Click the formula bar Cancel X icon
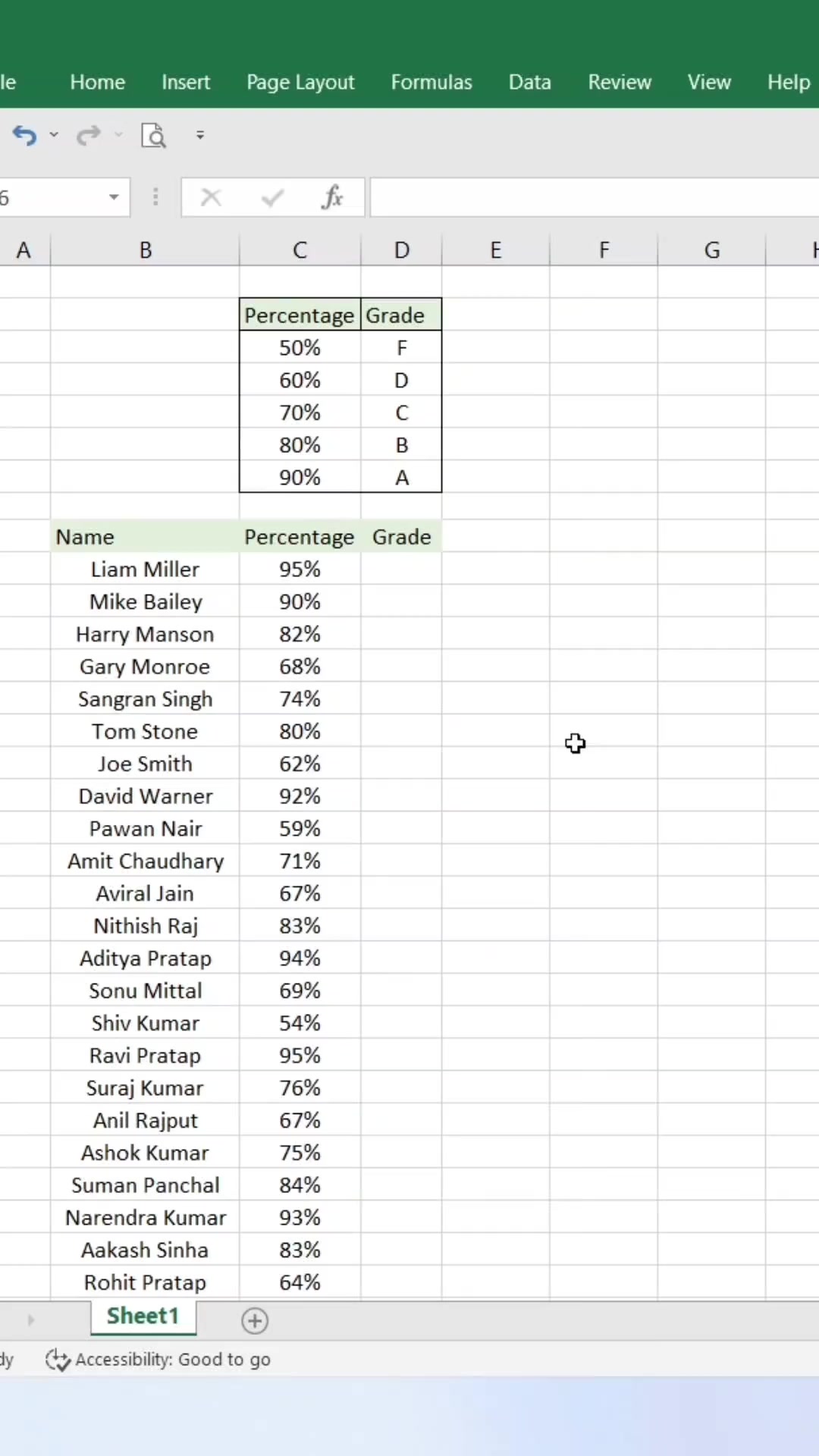The image size is (819, 1456). tap(211, 198)
